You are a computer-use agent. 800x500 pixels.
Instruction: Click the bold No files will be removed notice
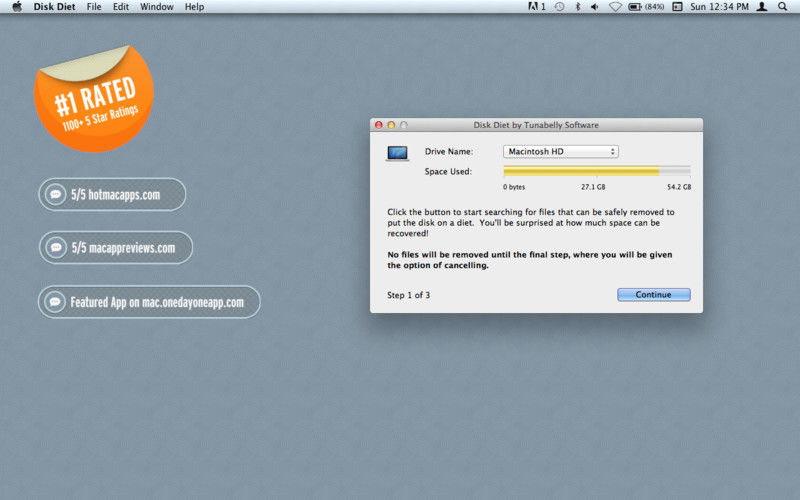pos(530,260)
